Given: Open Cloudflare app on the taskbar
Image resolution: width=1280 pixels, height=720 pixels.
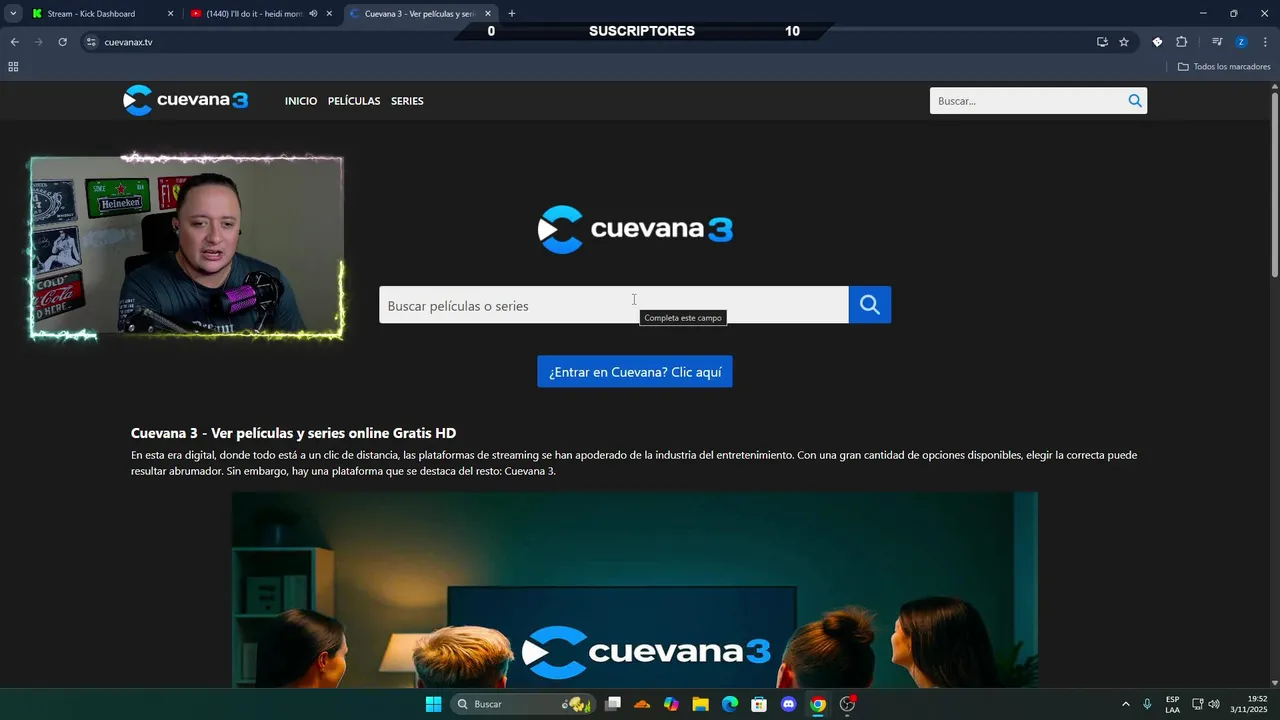Looking at the screenshot, I should click(642, 704).
